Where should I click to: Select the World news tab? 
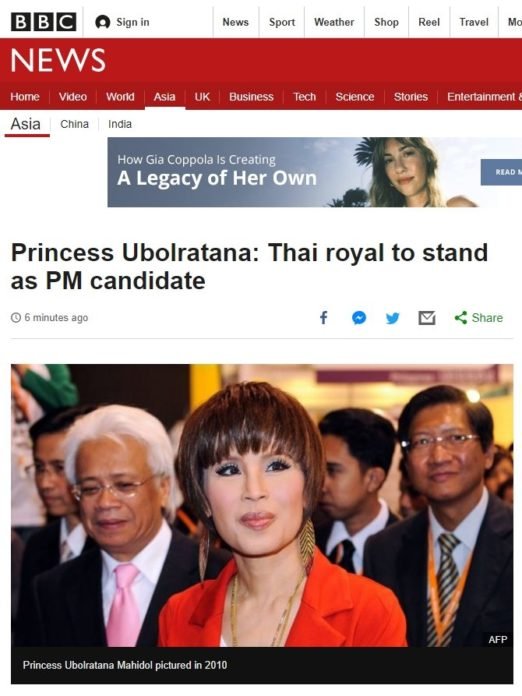pyautogui.click(x=120, y=97)
